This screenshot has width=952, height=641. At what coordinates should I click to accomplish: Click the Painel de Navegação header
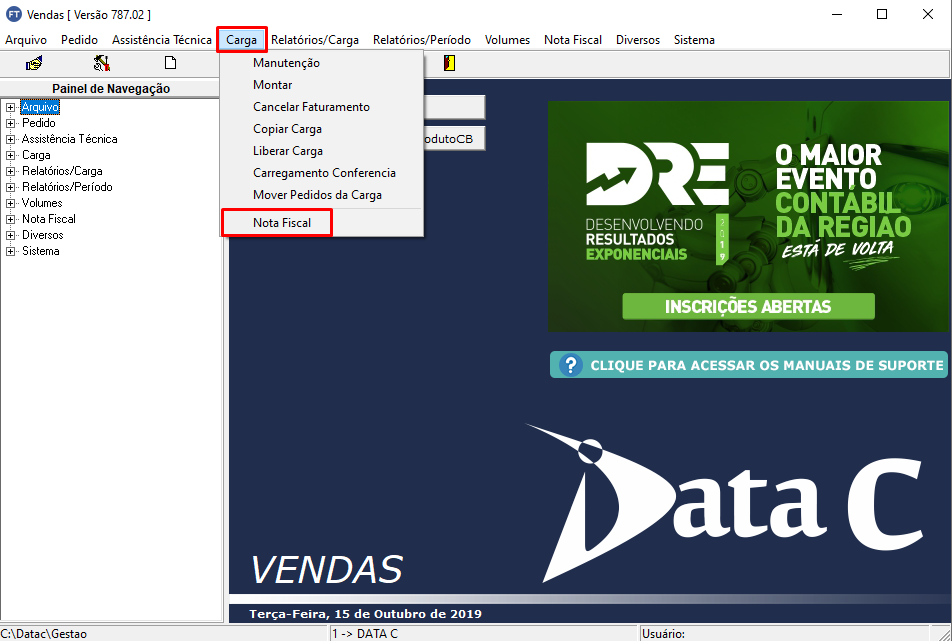click(x=111, y=89)
